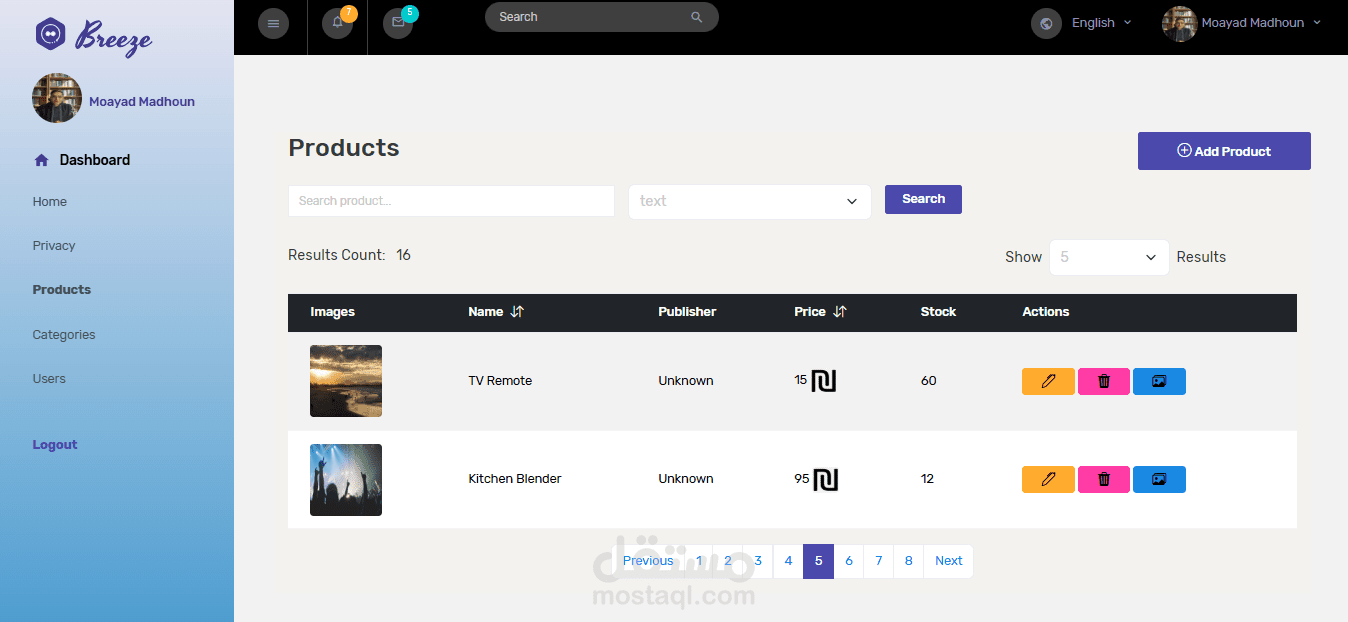1348x622 pixels.
Task: Delete the TV Remote product
Action: click(1104, 381)
